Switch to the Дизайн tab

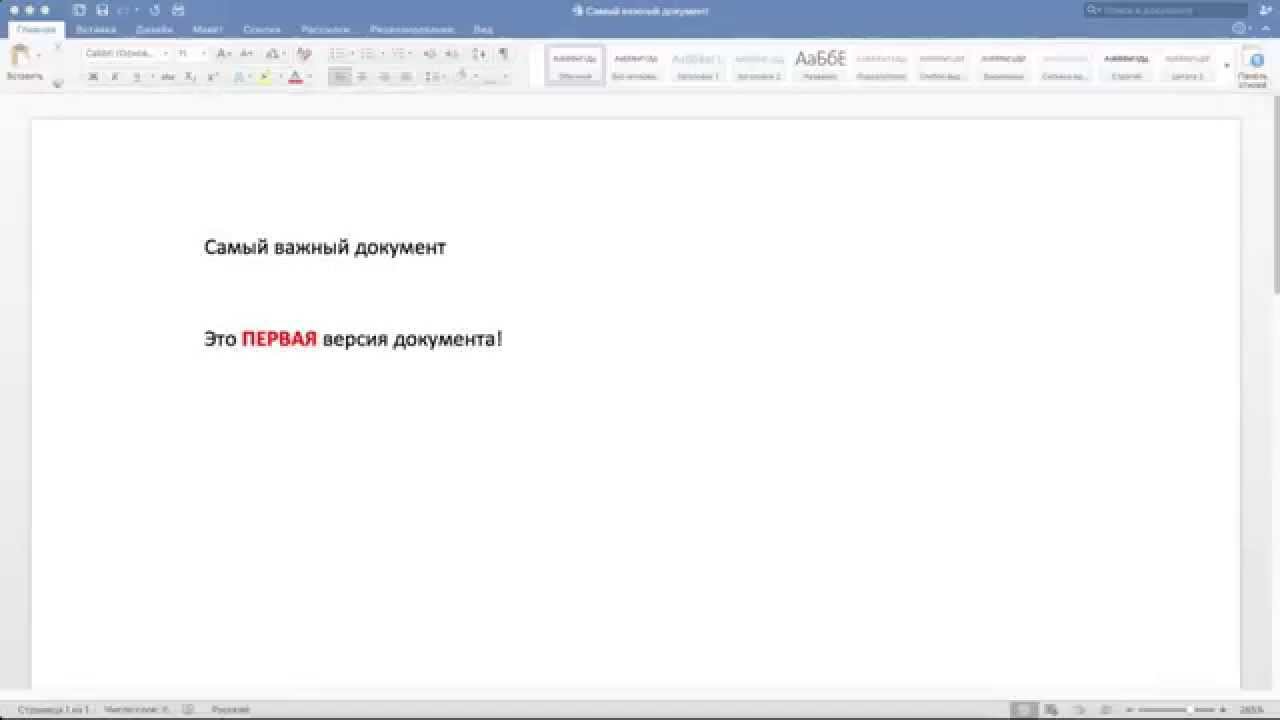pos(155,30)
